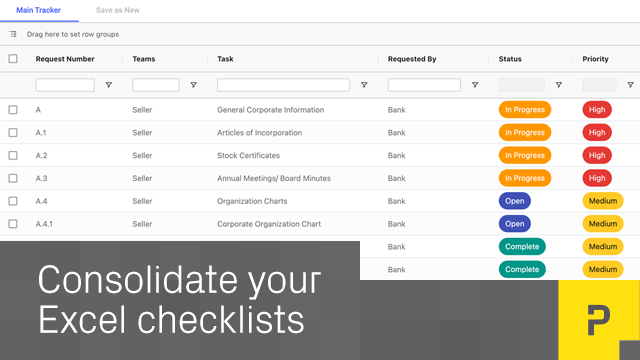Click the row groups icon

(x=13, y=34)
